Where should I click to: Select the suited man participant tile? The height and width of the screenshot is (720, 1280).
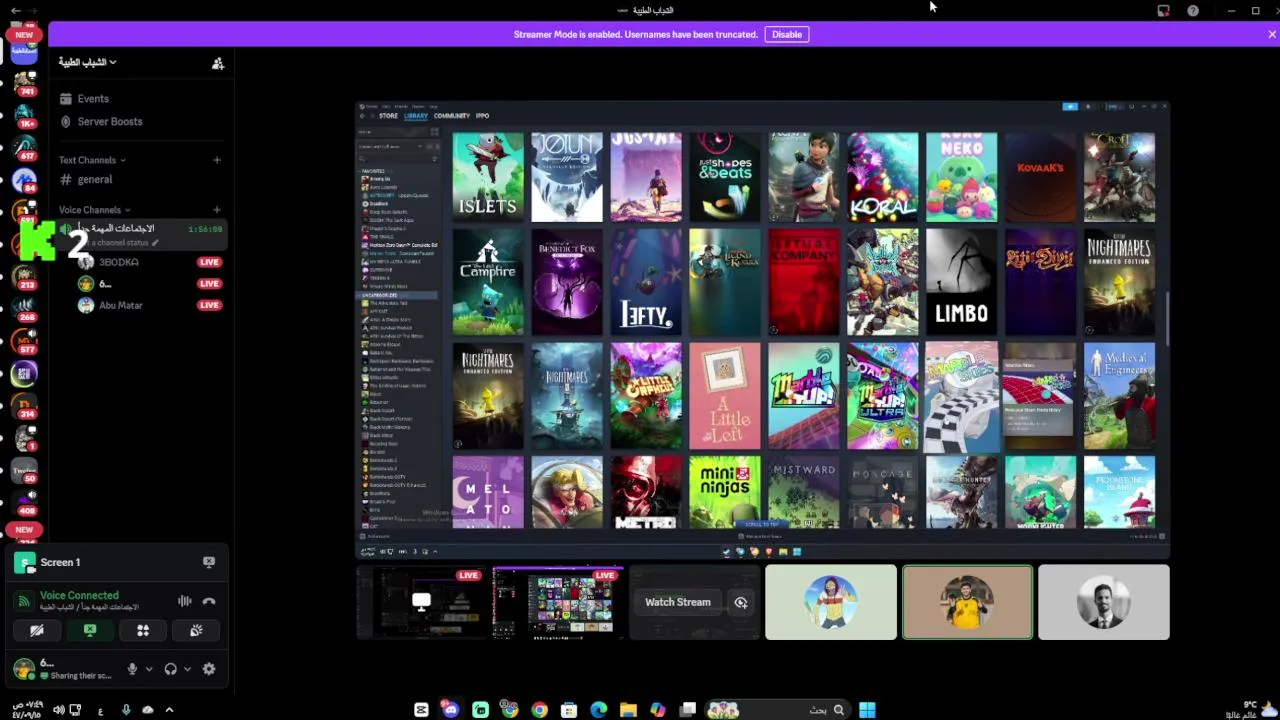tap(1104, 602)
